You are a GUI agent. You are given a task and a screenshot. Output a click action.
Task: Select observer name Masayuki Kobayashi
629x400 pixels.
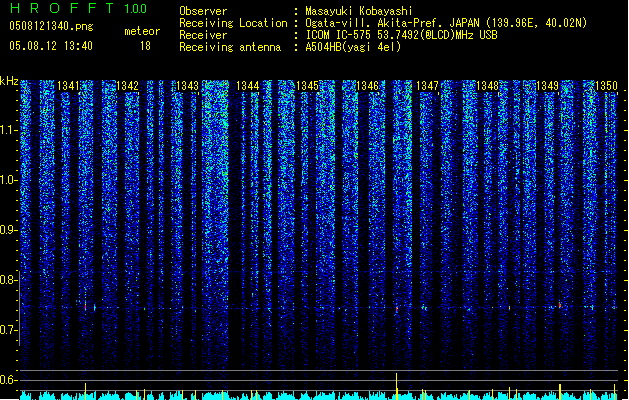(x=359, y=11)
